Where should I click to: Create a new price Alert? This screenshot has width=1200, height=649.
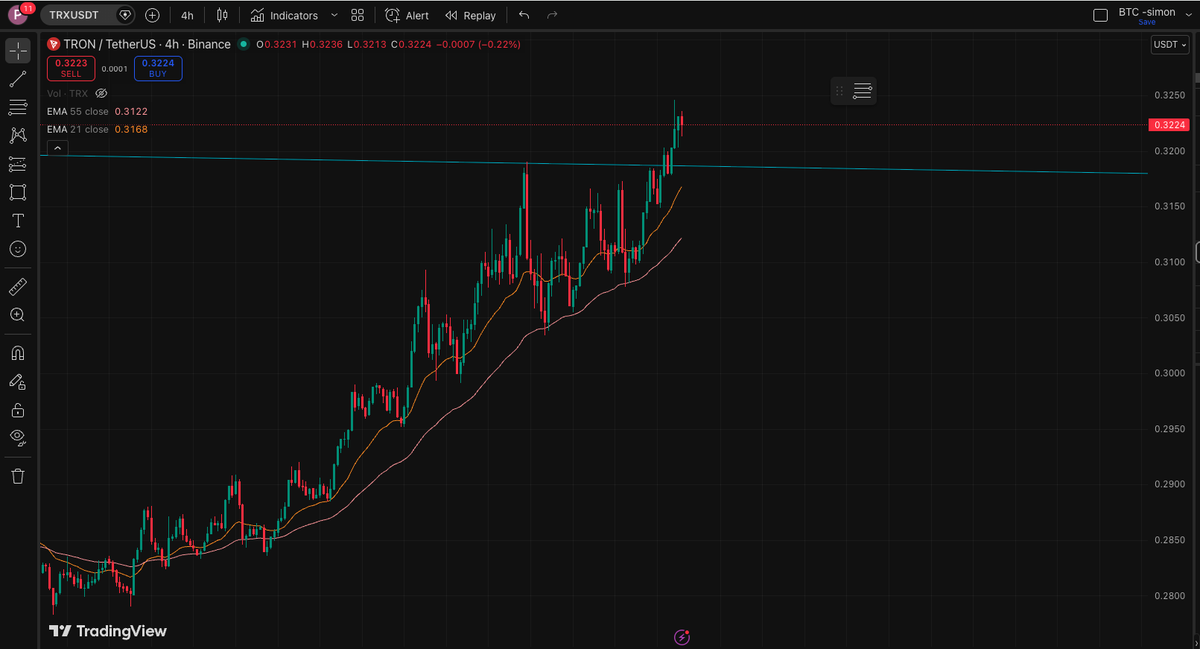point(407,15)
